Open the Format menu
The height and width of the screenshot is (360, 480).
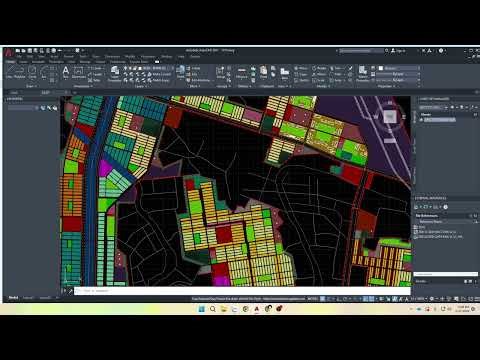pyautogui.click(x=68, y=57)
